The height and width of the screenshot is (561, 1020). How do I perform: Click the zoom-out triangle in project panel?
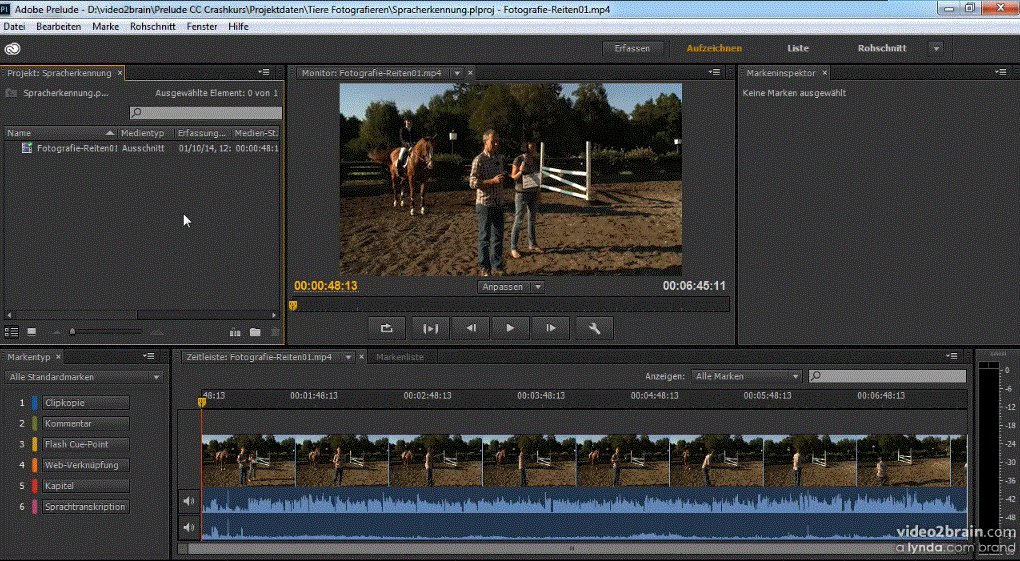[57, 332]
